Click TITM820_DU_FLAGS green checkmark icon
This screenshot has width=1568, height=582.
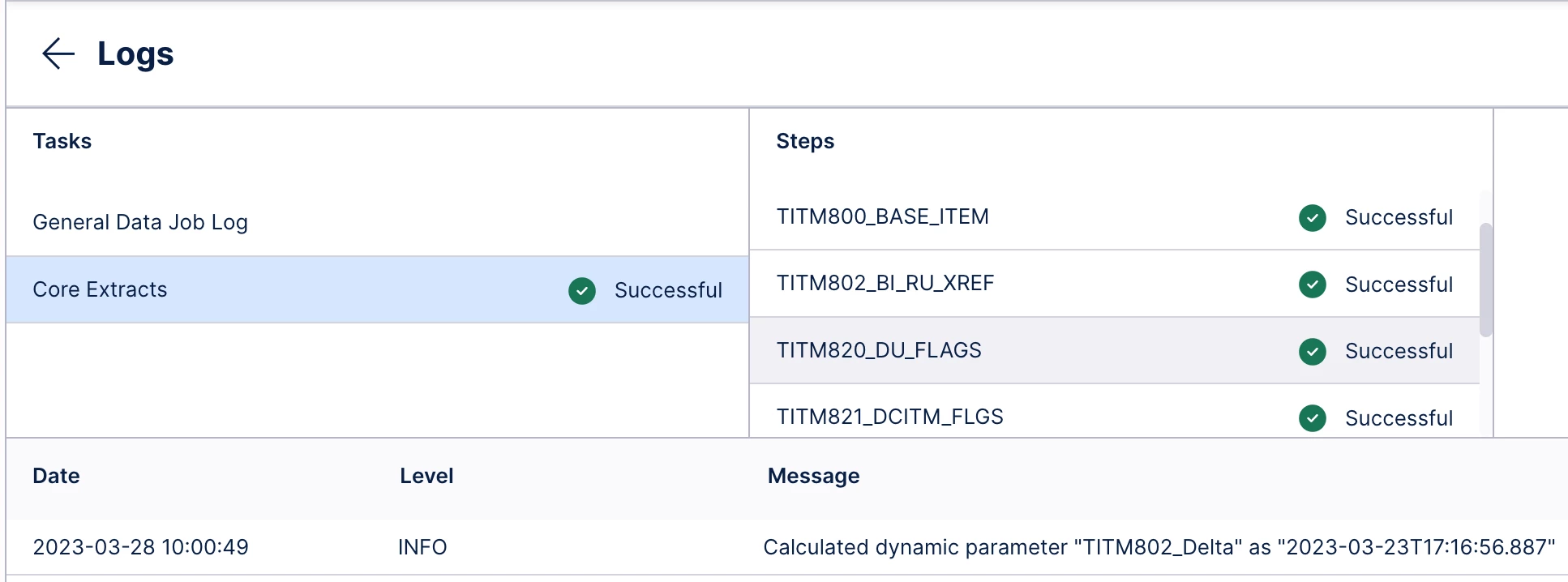pyautogui.click(x=1312, y=351)
